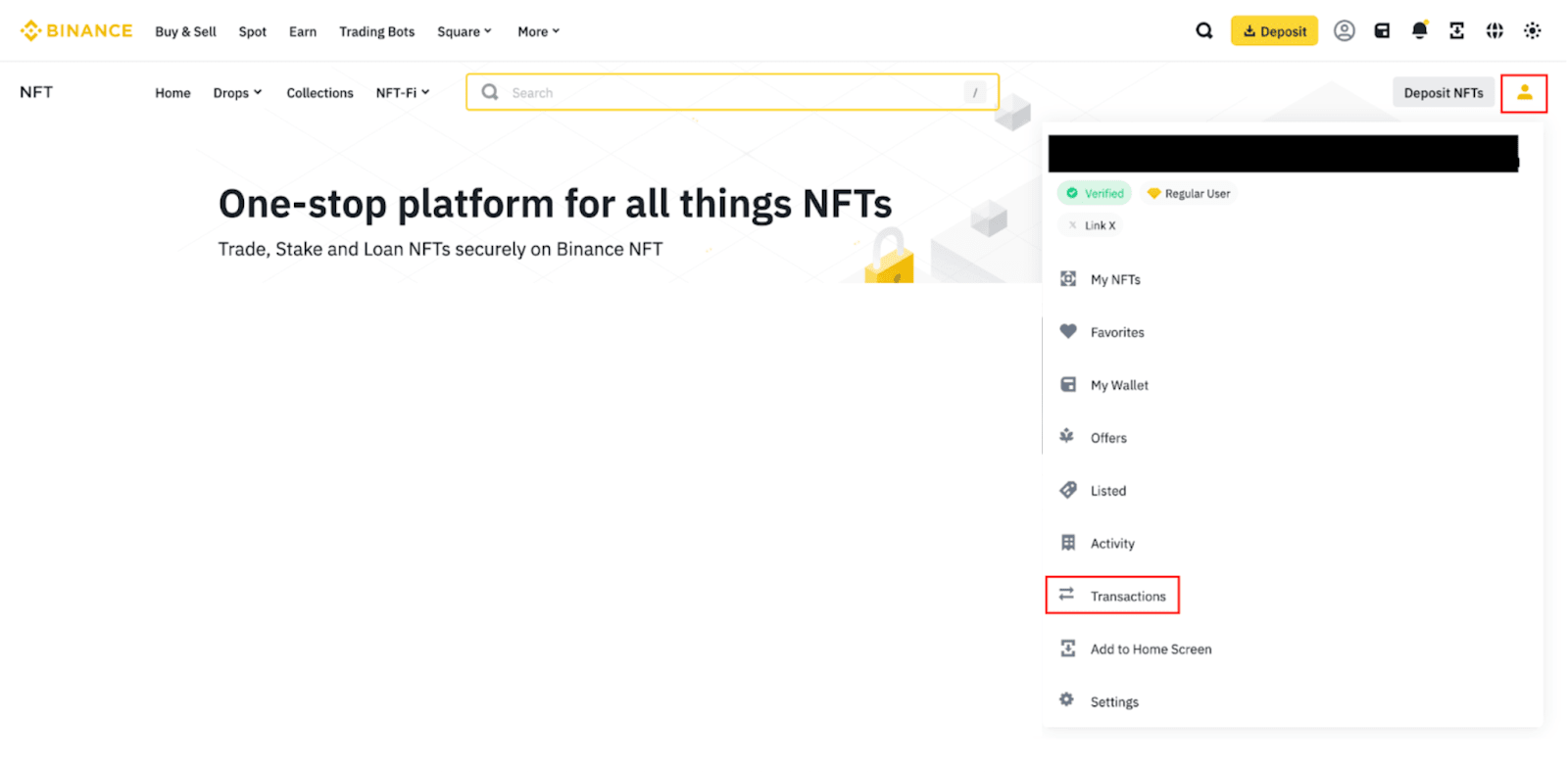Open the wallet icon in top bar
1568x772 pixels.
click(1382, 31)
